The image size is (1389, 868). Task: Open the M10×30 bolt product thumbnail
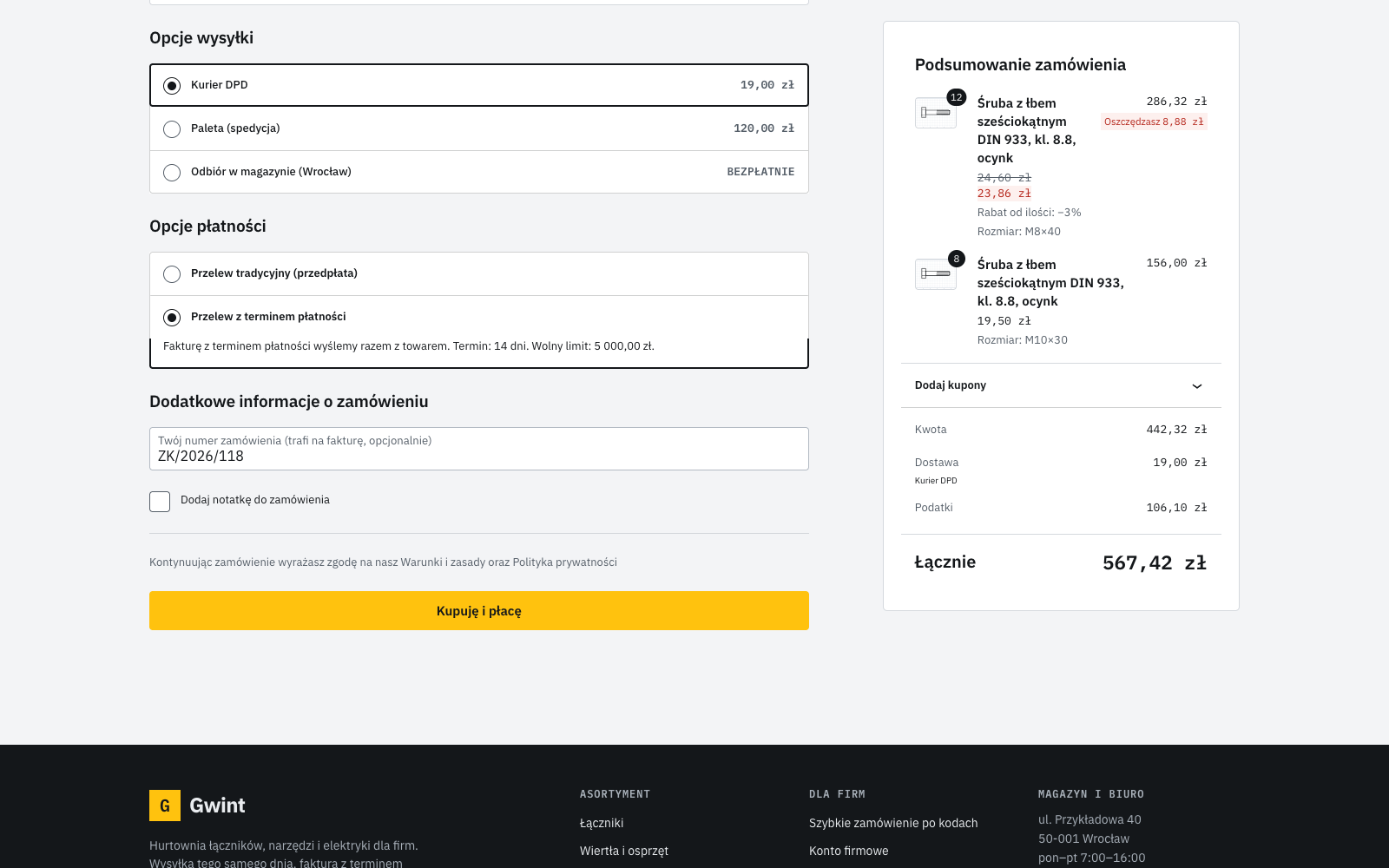tap(936, 274)
